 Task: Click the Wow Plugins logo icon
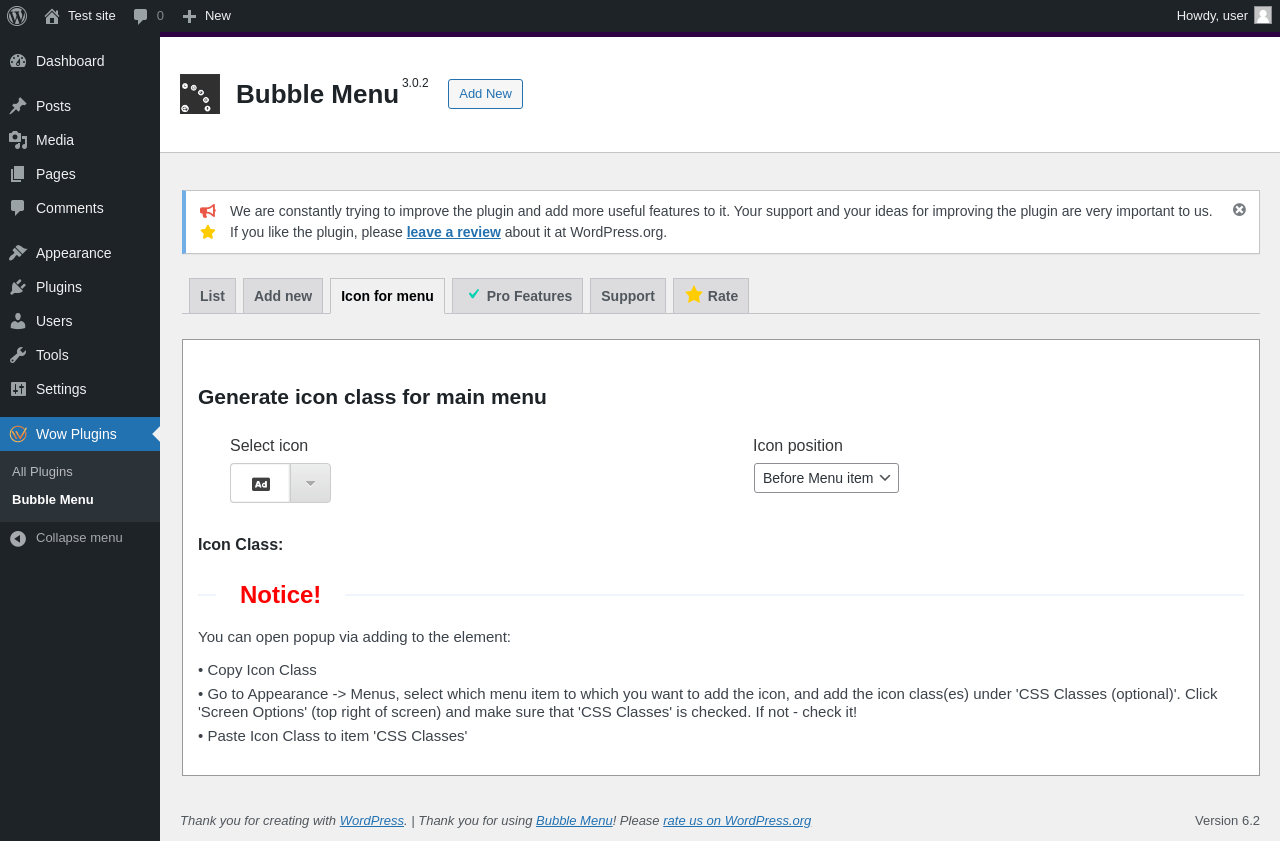pyautogui.click(x=18, y=434)
